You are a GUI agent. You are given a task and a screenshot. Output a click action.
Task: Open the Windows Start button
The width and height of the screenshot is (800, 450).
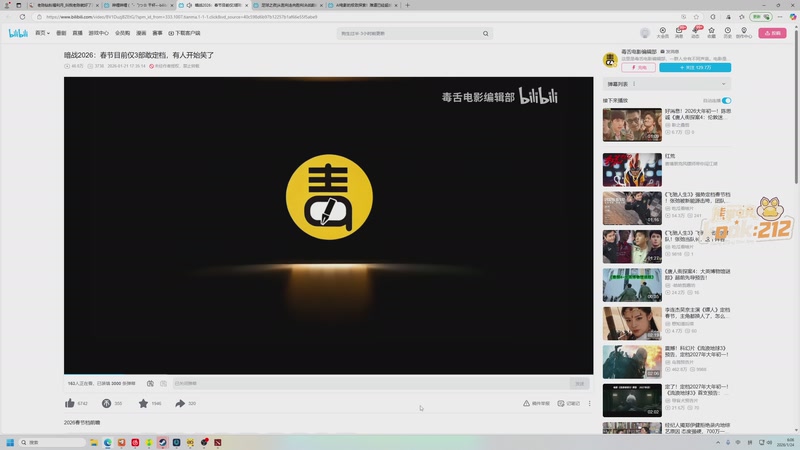tap(10, 442)
